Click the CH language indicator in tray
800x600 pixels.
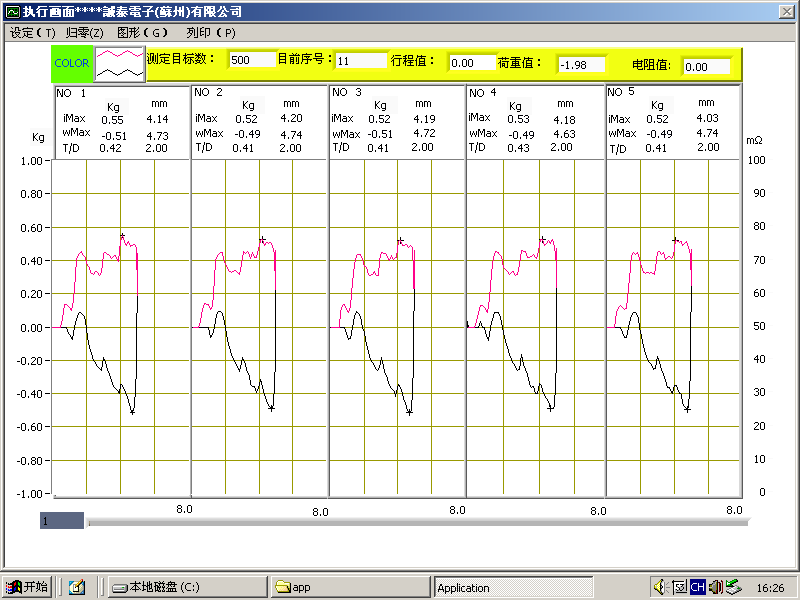[698, 587]
